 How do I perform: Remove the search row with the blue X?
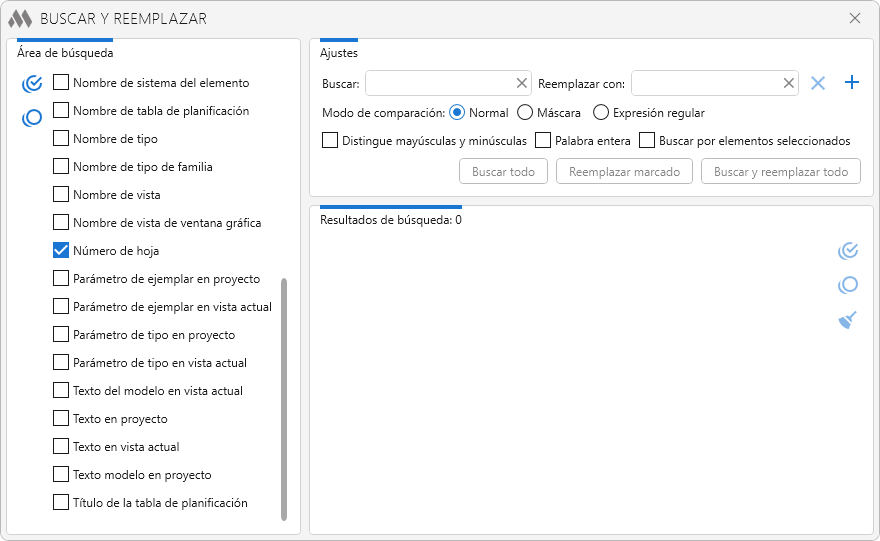point(818,83)
